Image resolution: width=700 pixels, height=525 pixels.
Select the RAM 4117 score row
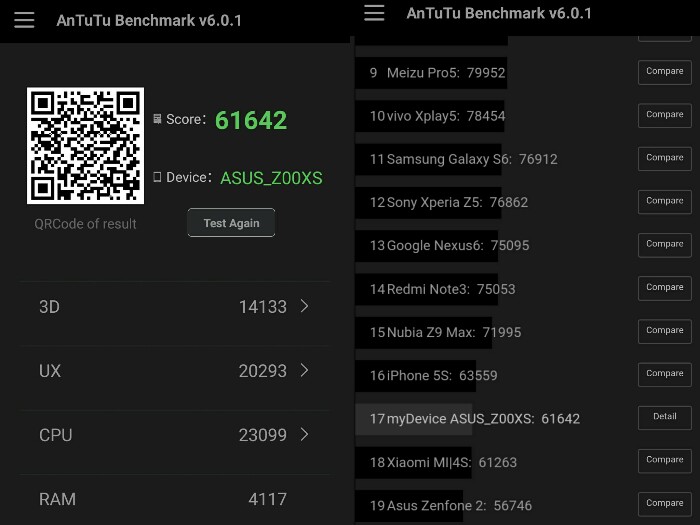[x=175, y=499]
